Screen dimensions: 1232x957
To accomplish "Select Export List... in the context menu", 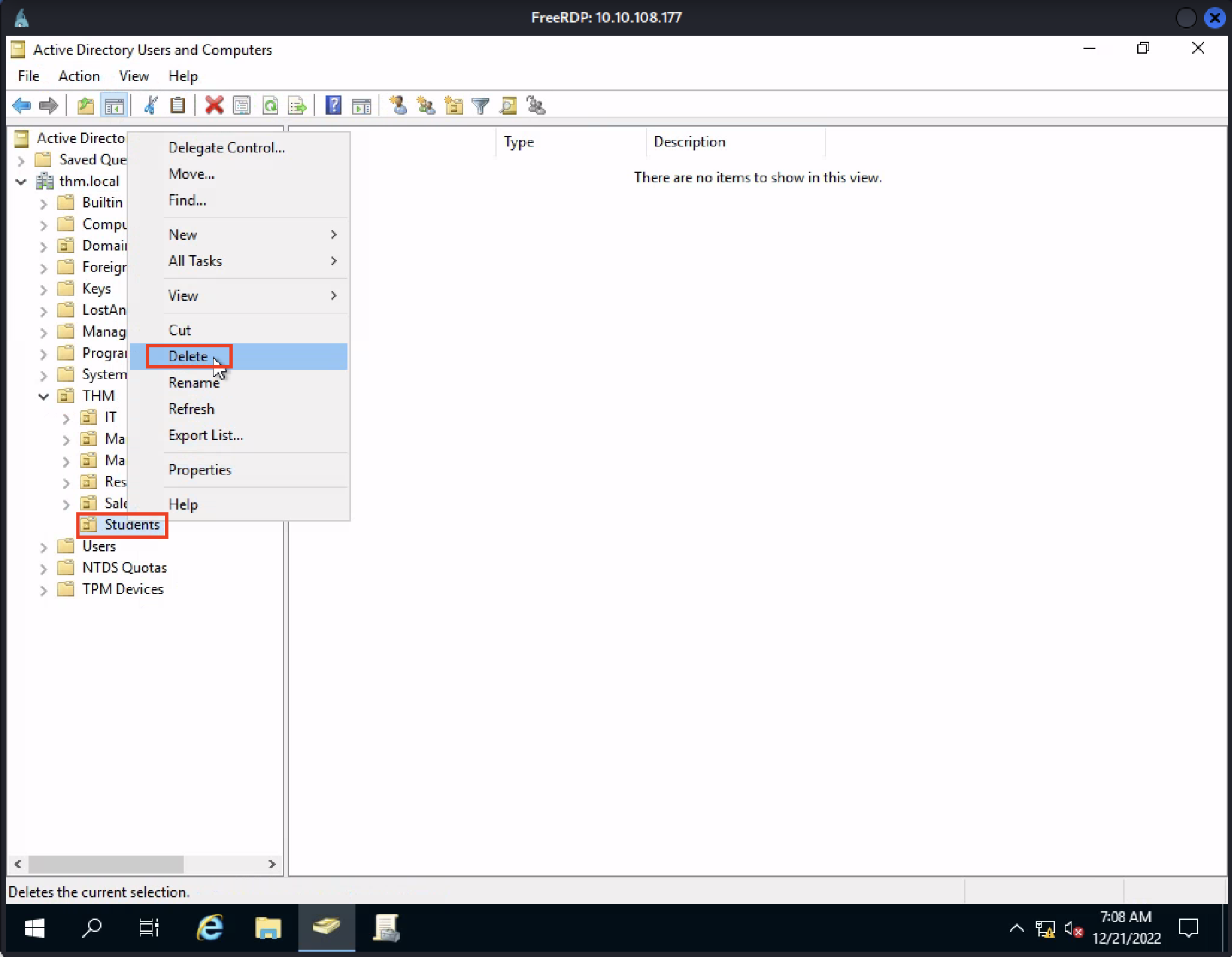I will (x=239, y=435).
